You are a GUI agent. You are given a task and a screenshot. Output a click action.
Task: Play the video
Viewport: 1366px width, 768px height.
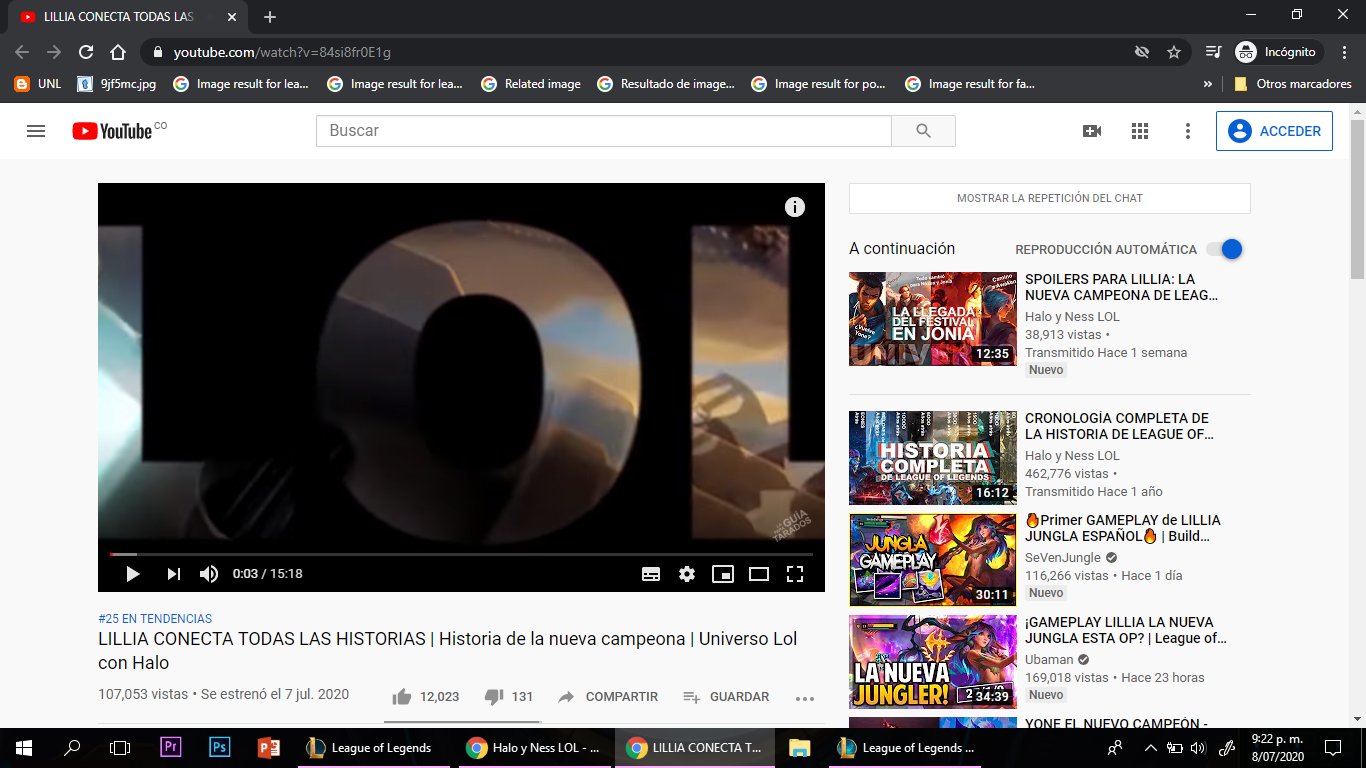[132, 574]
